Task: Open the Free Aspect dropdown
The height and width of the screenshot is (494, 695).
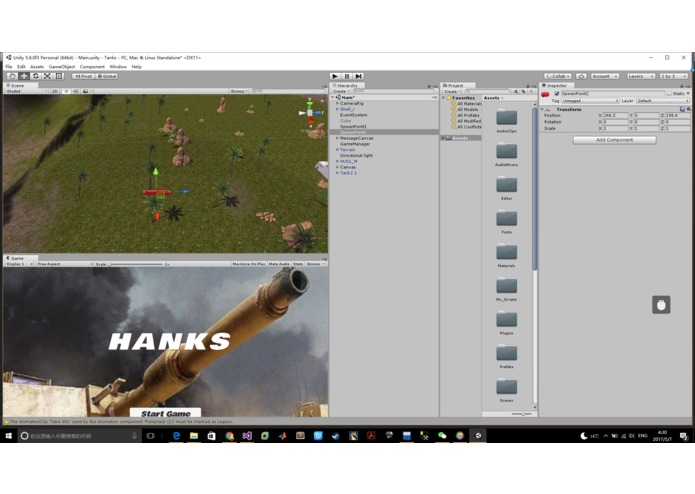Action: tap(65, 264)
